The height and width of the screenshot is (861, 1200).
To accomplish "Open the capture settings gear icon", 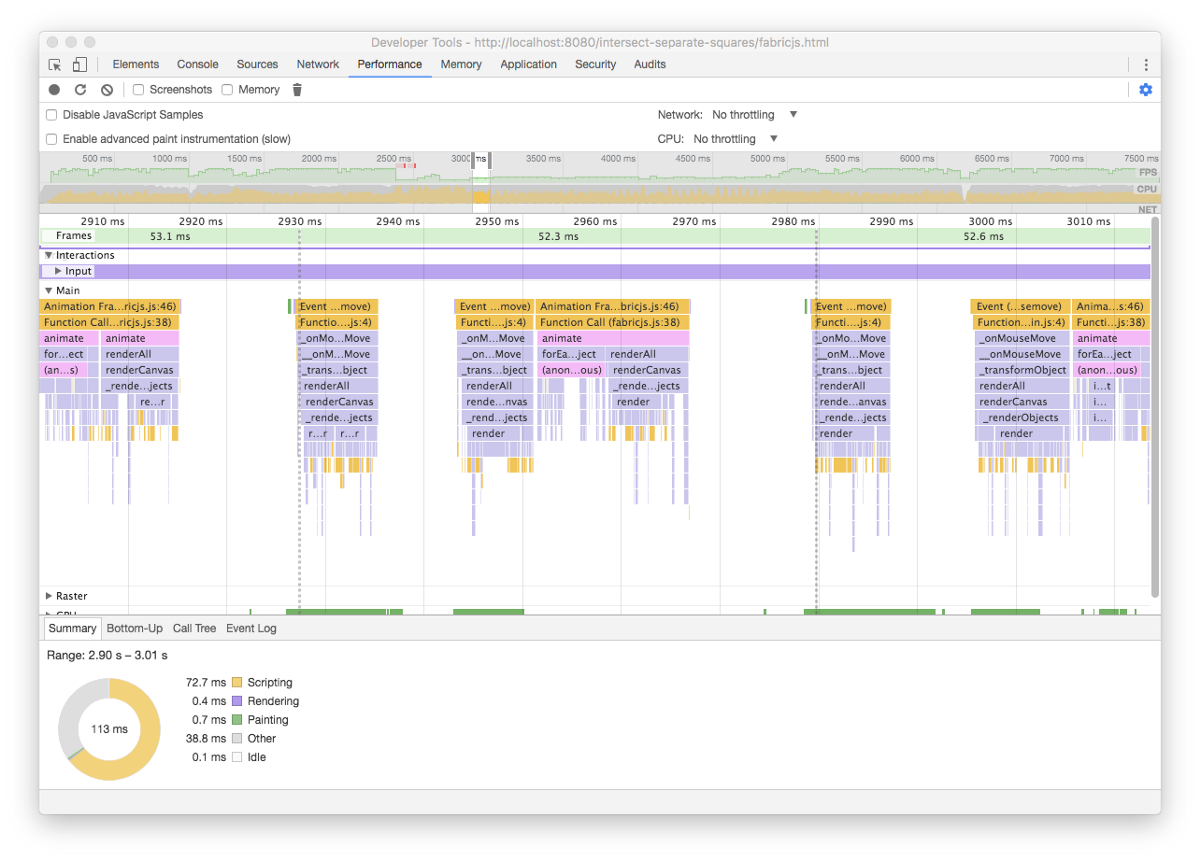I will click(x=1145, y=90).
